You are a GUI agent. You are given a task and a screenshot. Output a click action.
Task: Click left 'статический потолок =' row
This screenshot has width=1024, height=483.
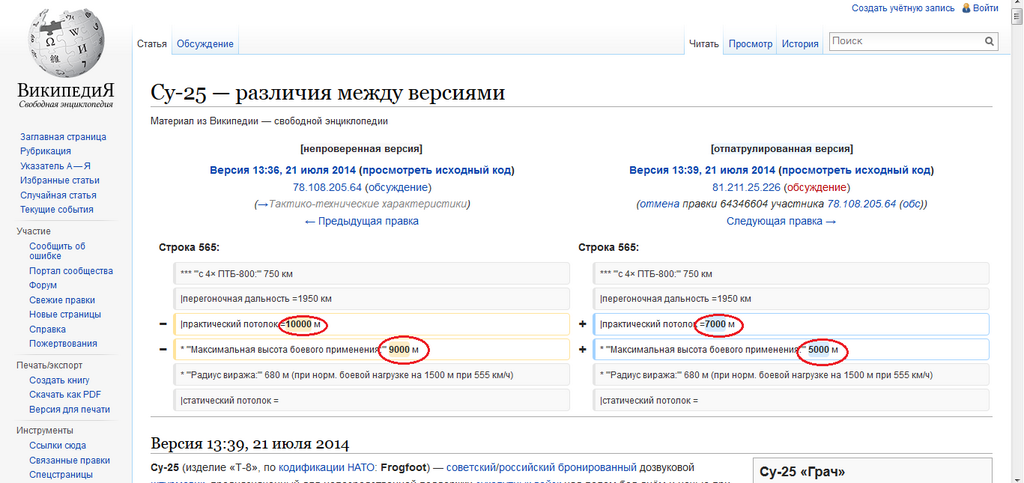[372, 400]
